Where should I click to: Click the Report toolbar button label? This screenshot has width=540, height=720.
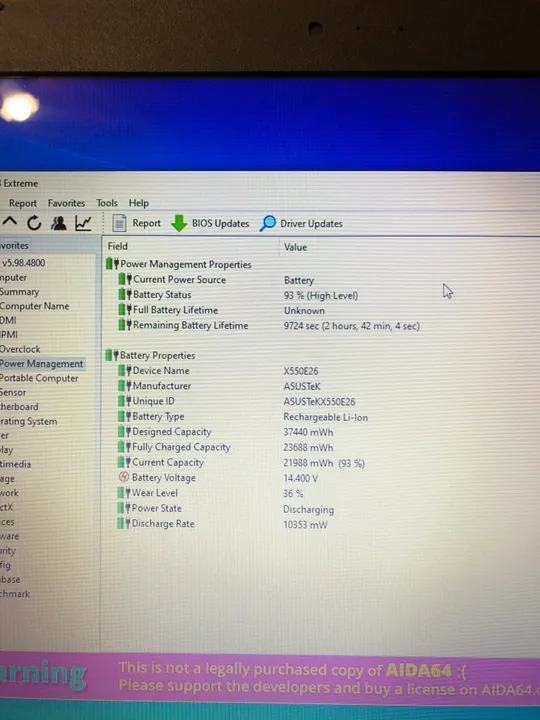click(x=146, y=223)
